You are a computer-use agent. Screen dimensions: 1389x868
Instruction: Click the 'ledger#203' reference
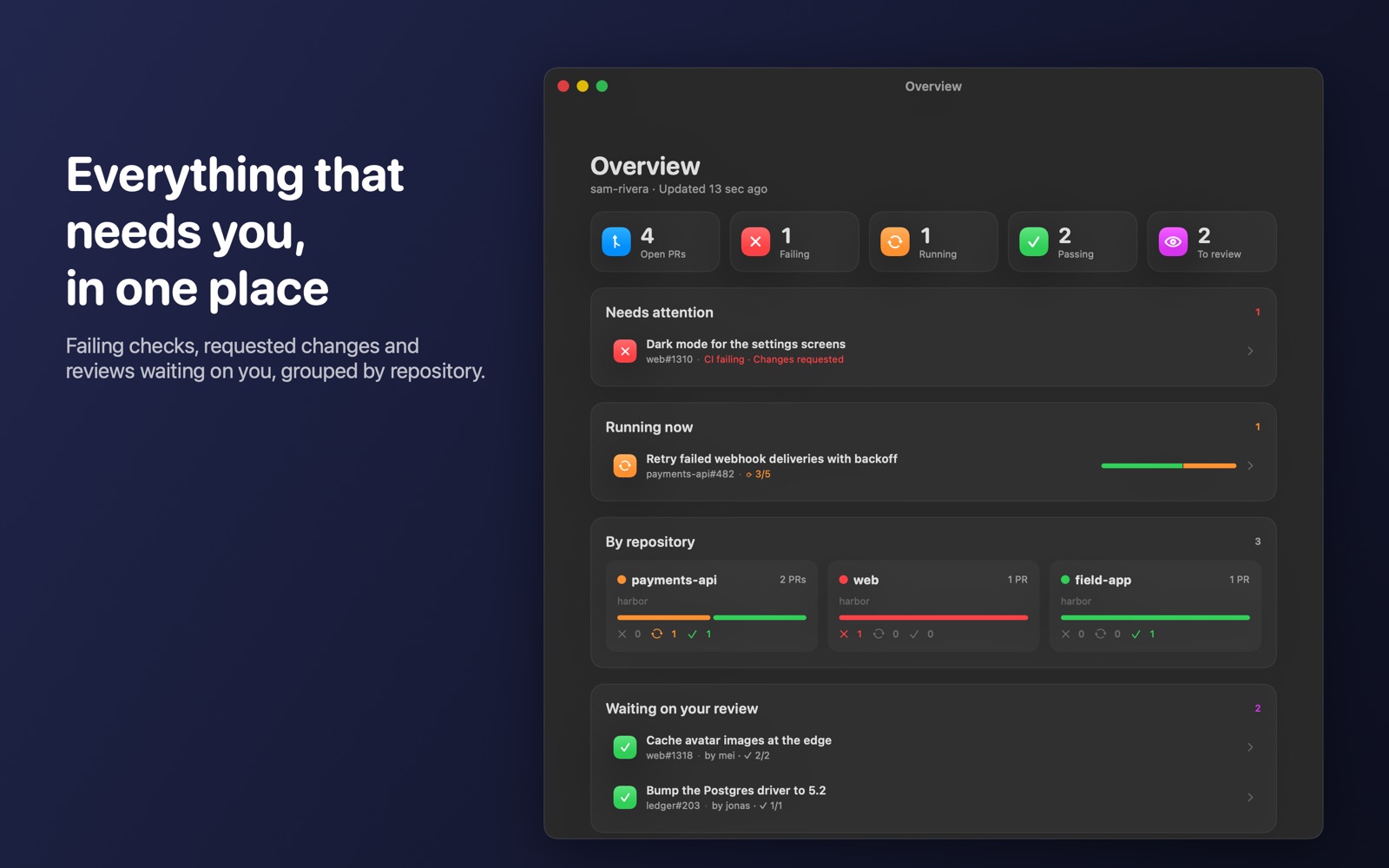tap(673, 806)
